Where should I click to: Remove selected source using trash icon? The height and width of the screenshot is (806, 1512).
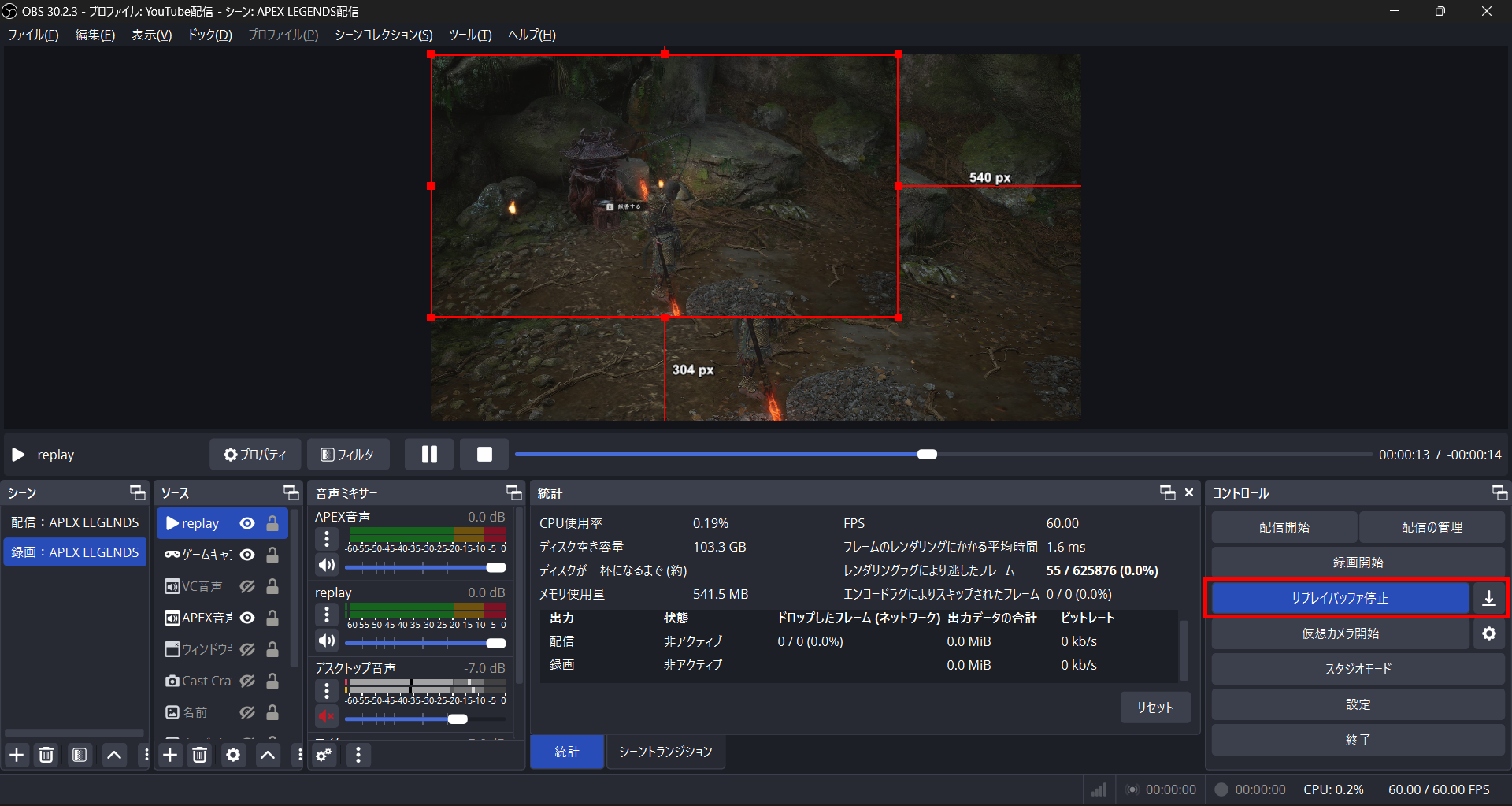point(200,755)
